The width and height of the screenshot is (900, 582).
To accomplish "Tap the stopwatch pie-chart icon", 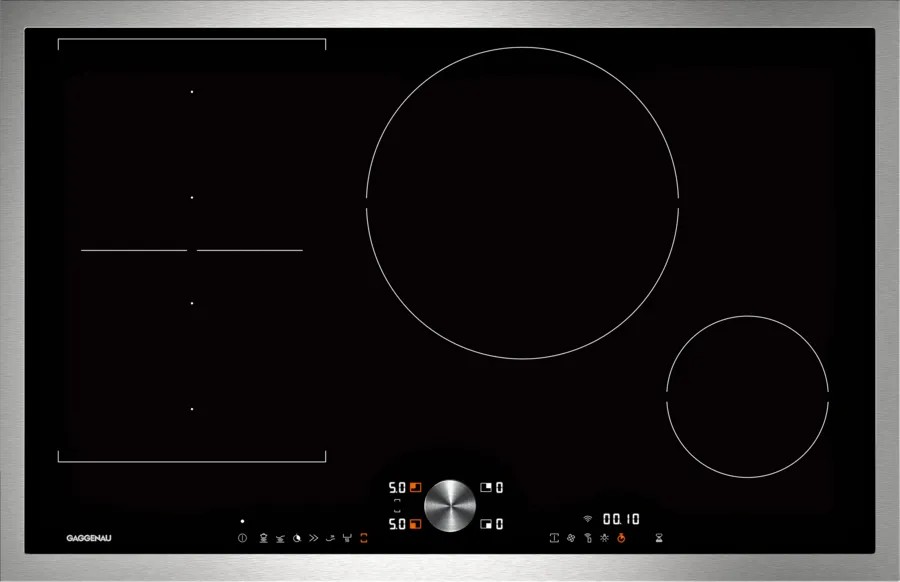I will (297, 538).
